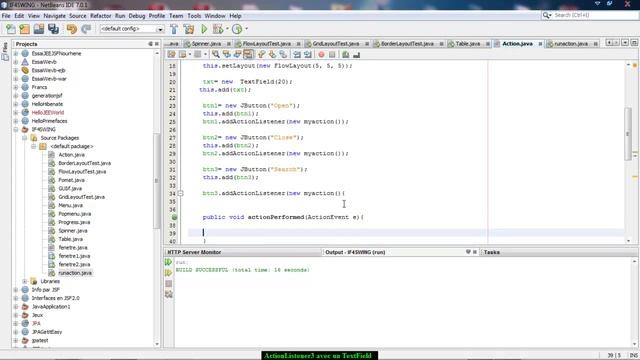
Task: Click Re-run icon in Output panel
Action: (x=169, y=262)
